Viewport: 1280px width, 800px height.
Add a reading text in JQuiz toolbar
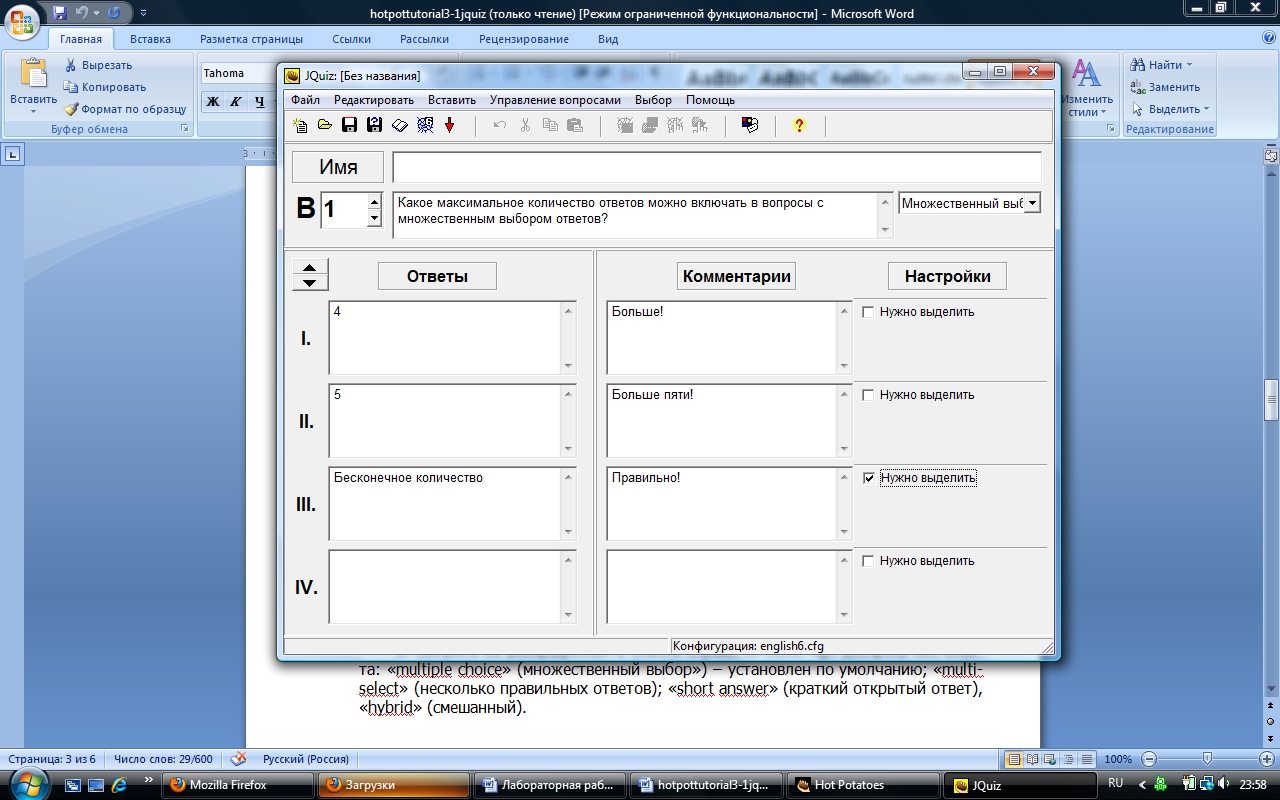point(400,125)
